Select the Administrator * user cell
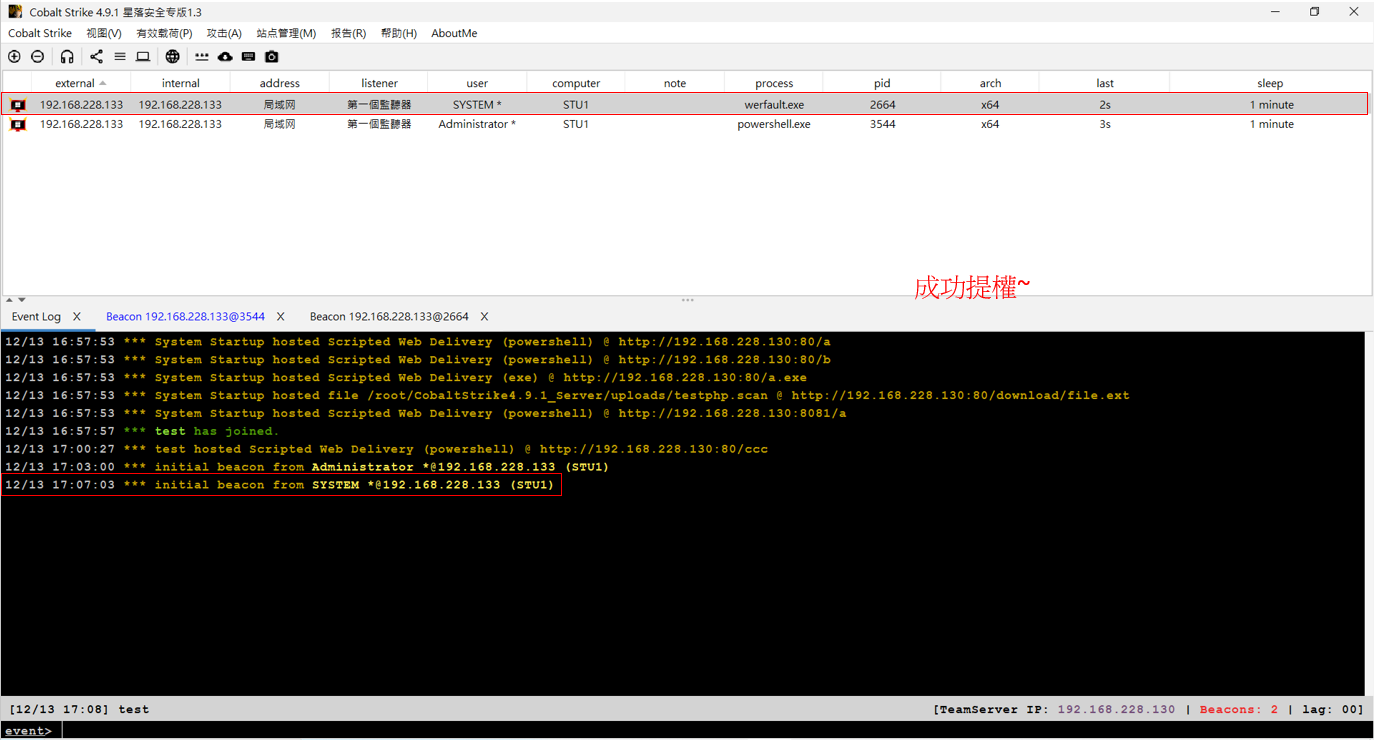1374x740 pixels. click(x=477, y=125)
